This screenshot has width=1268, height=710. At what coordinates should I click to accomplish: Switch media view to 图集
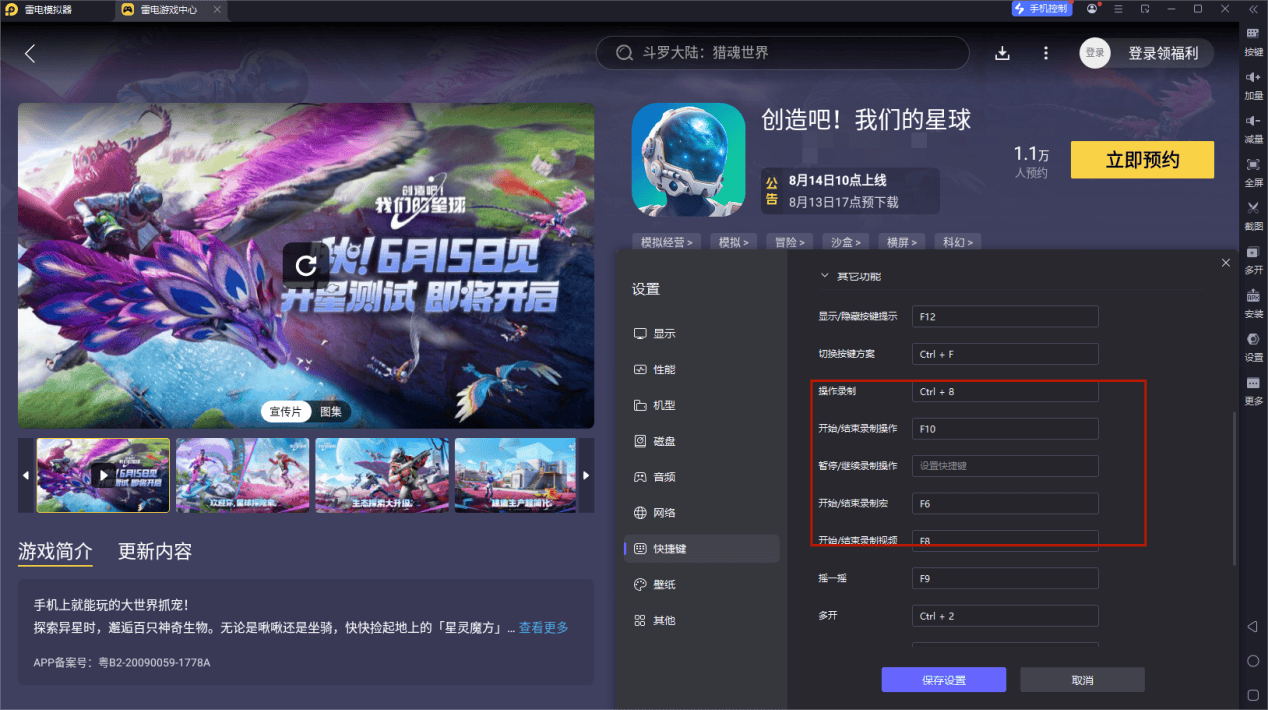tap(331, 411)
